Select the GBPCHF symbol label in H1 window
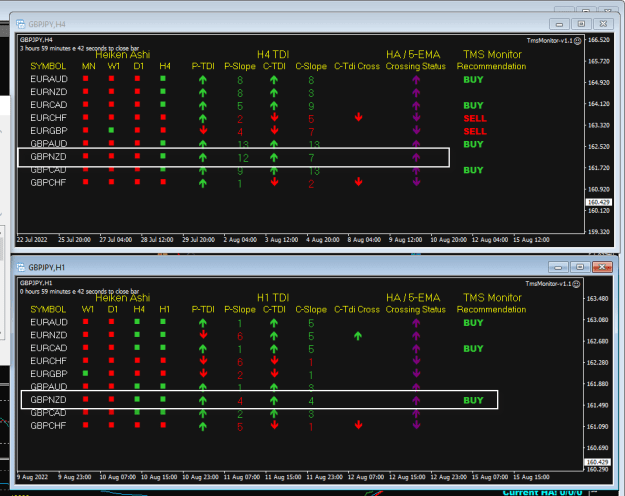 (x=48, y=426)
